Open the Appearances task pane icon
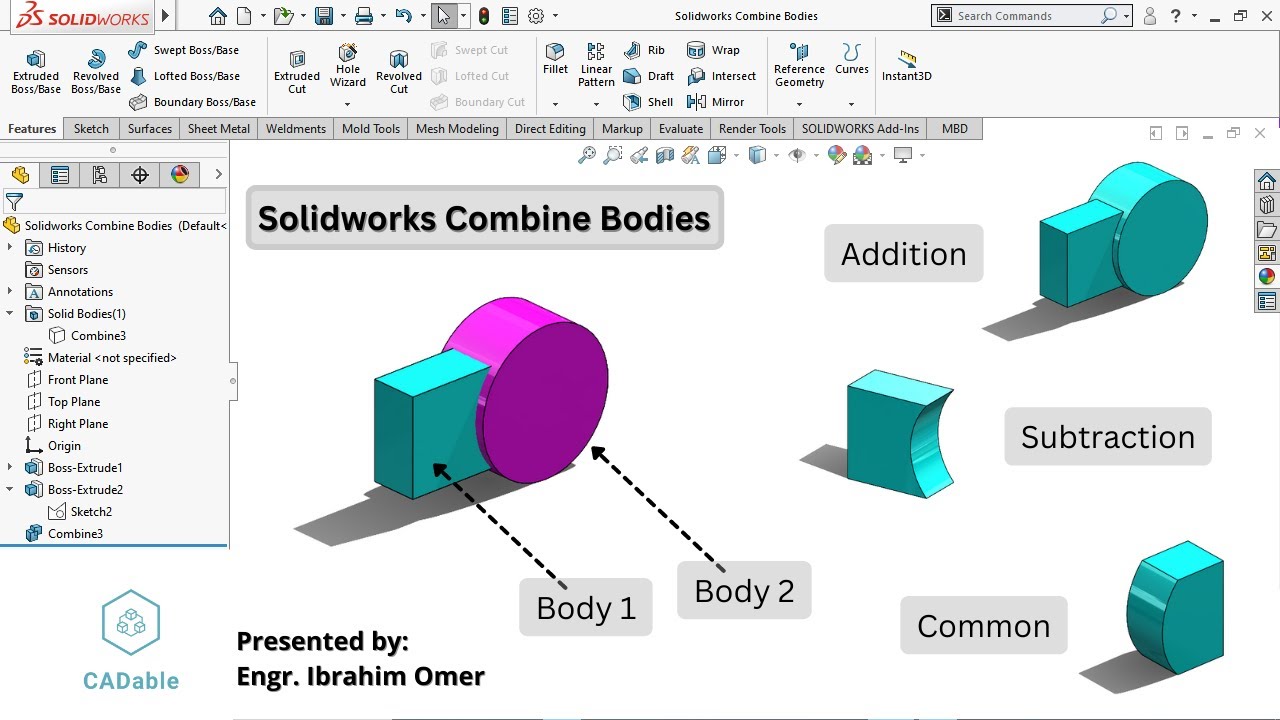 click(1267, 277)
